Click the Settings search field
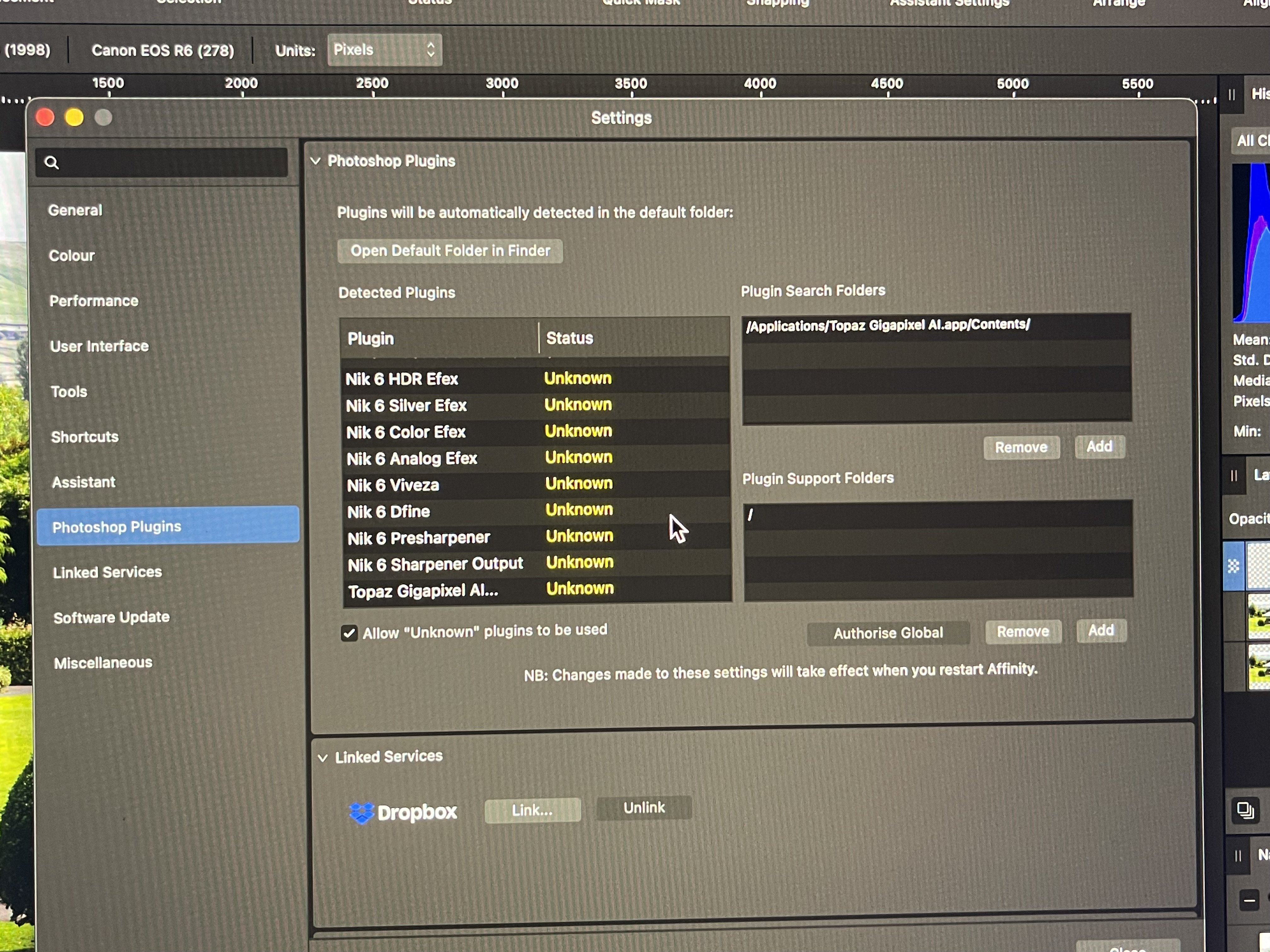 click(161, 163)
